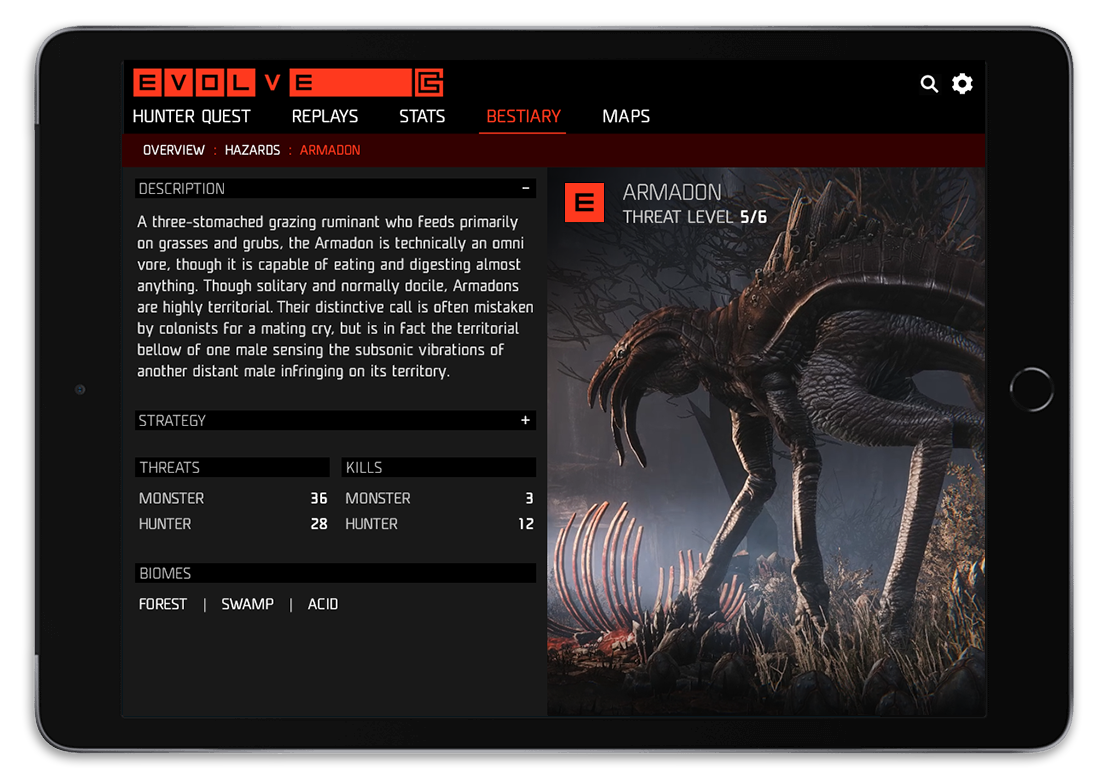Expand the Strategy section via plus

(525, 420)
